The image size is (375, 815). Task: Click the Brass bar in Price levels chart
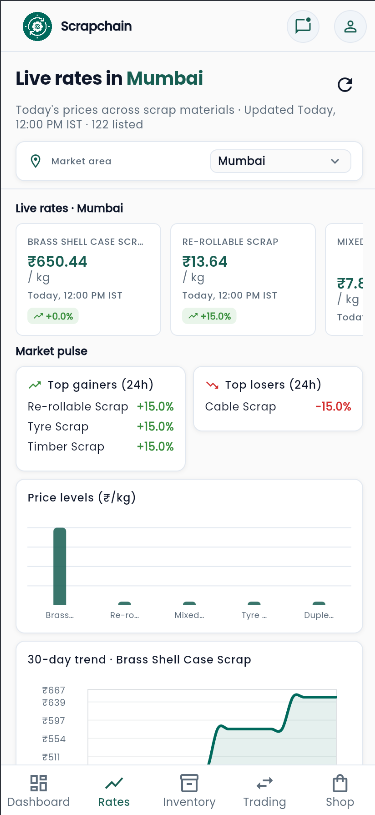click(x=60, y=566)
